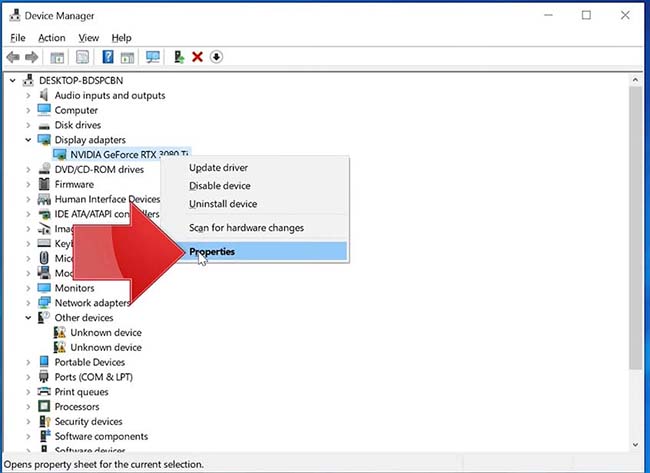Select the Print queues label
This screenshot has height=473, width=650.
pos(82,392)
